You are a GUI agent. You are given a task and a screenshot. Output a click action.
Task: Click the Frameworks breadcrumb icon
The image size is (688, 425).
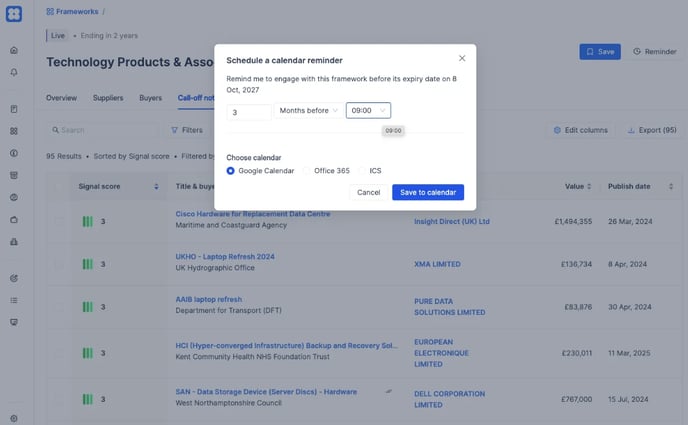click(x=50, y=11)
